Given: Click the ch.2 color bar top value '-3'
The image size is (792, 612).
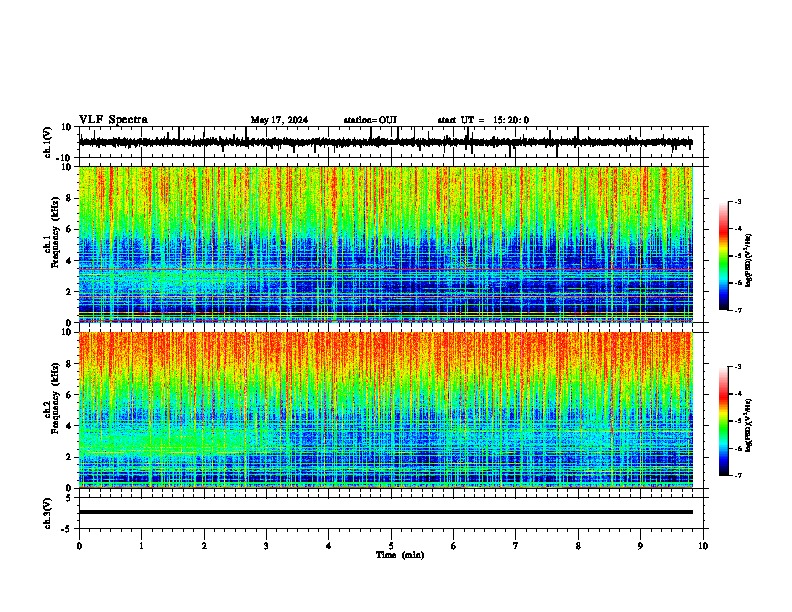Looking at the screenshot, I should [x=738, y=367].
